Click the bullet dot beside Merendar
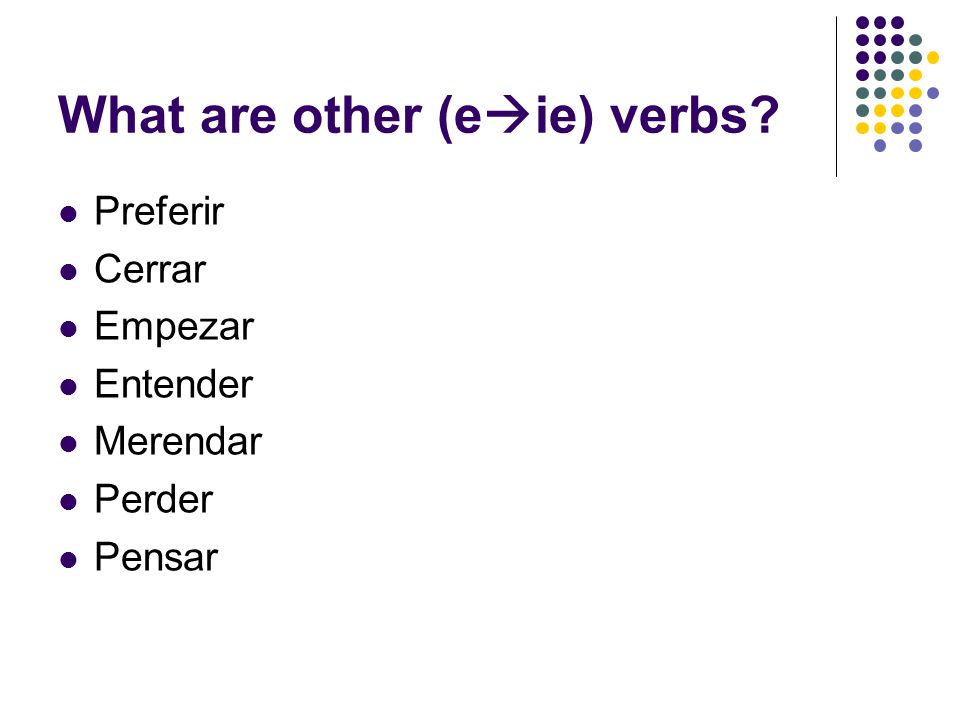This screenshot has width=960, height=720. [69, 444]
